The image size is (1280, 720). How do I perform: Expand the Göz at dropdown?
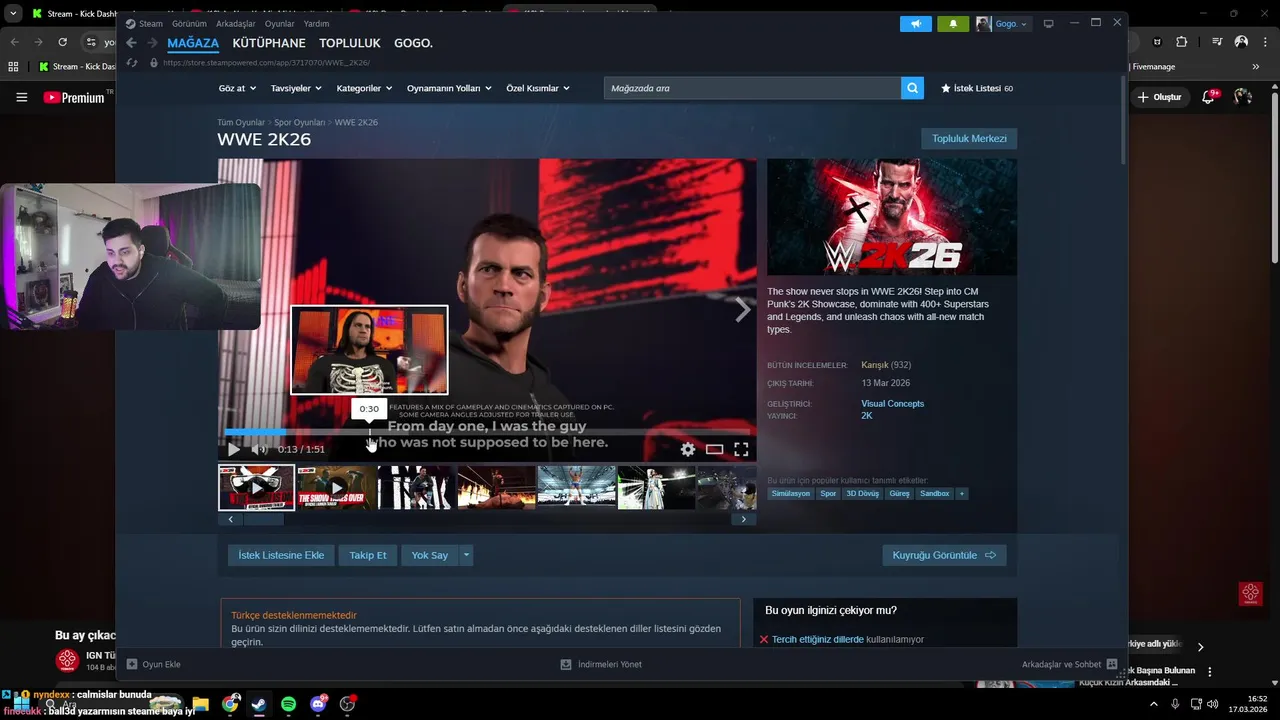click(x=237, y=88)
